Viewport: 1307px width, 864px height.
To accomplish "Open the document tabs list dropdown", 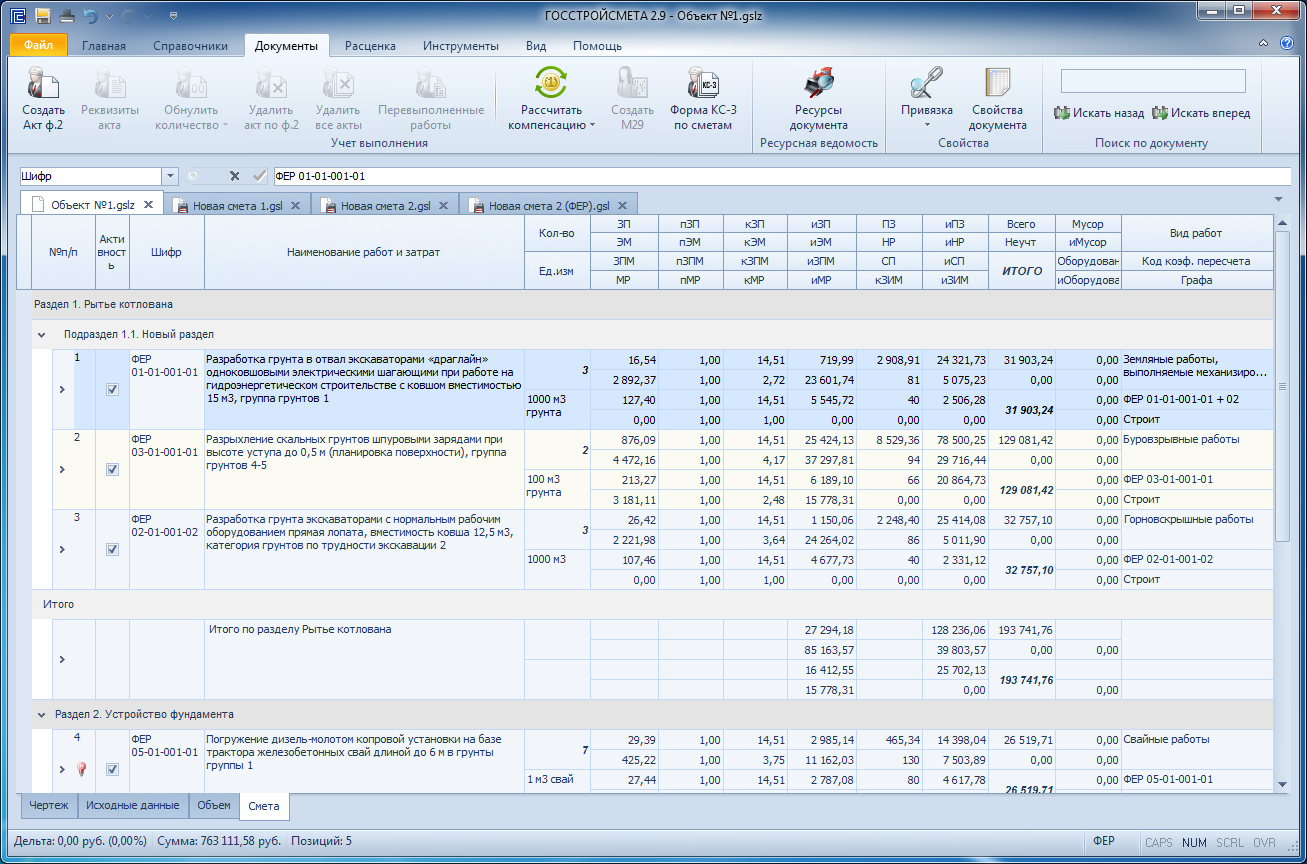I will (1280, 199).
